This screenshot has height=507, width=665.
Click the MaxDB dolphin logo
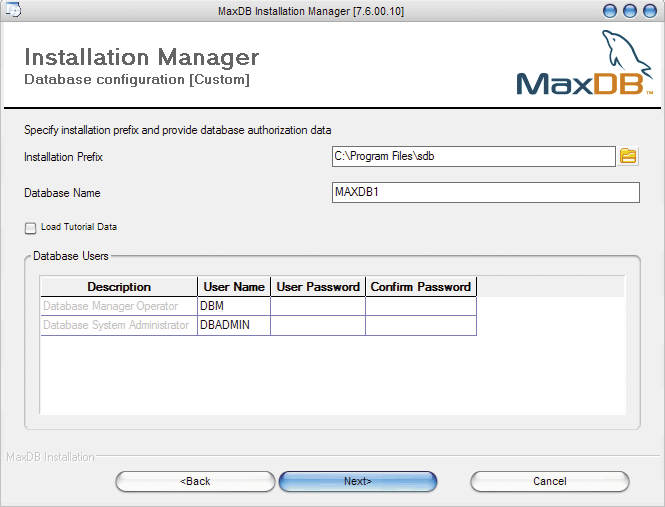point(585,63)
